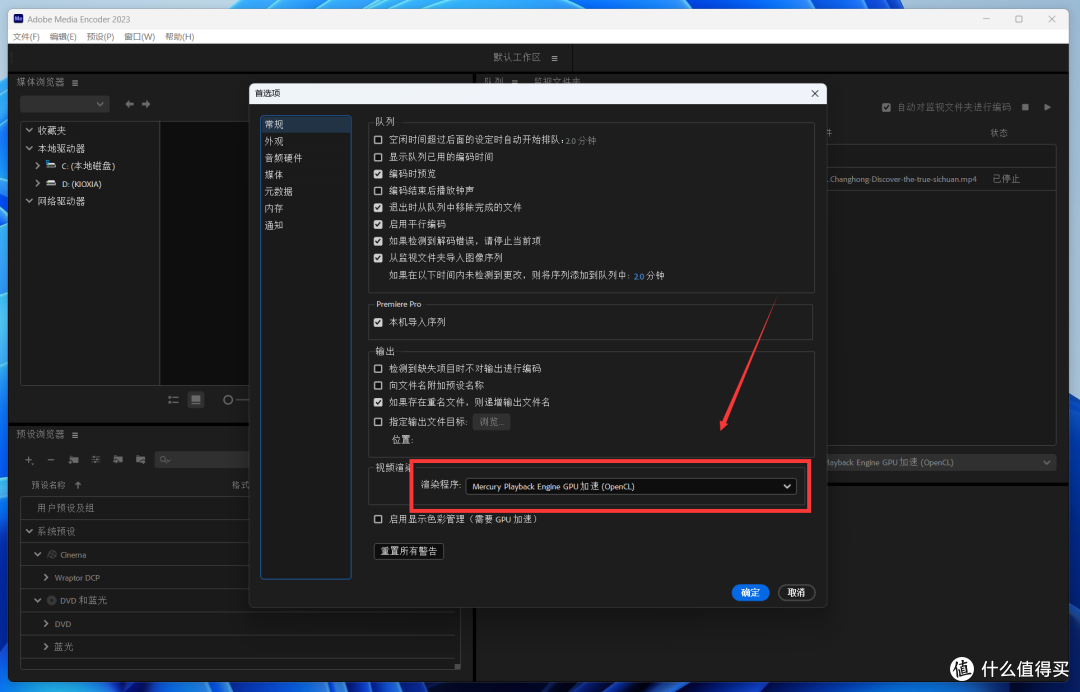Click the sort arrow beside 预设名称
The width and height of the screenshot is (1080, 692).
click(78, 485)
